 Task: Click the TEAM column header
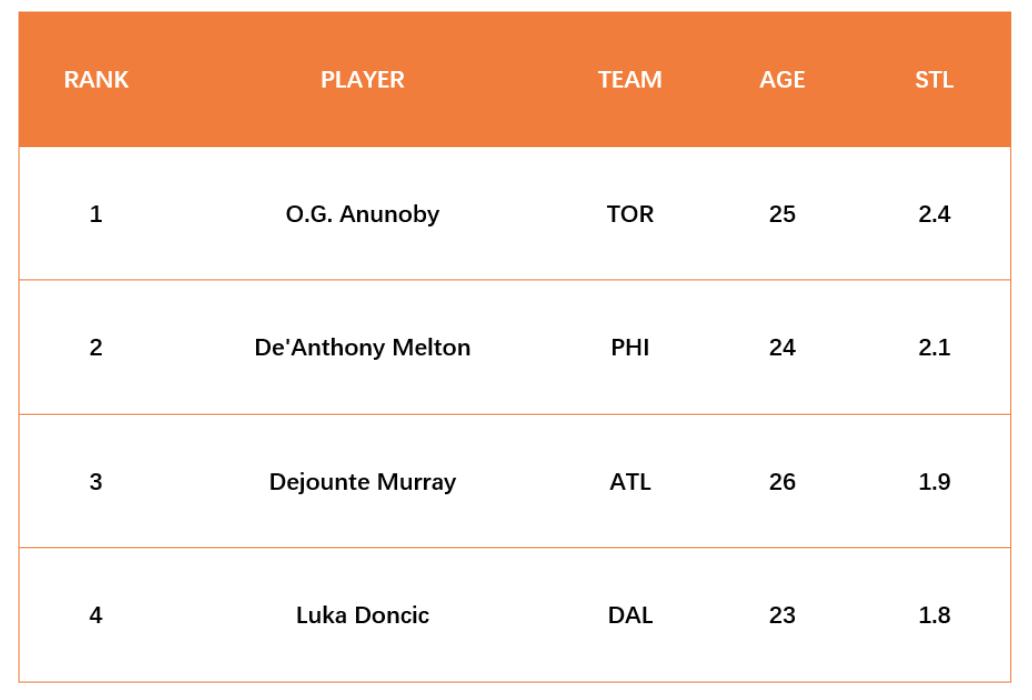[x=630, y=80]
